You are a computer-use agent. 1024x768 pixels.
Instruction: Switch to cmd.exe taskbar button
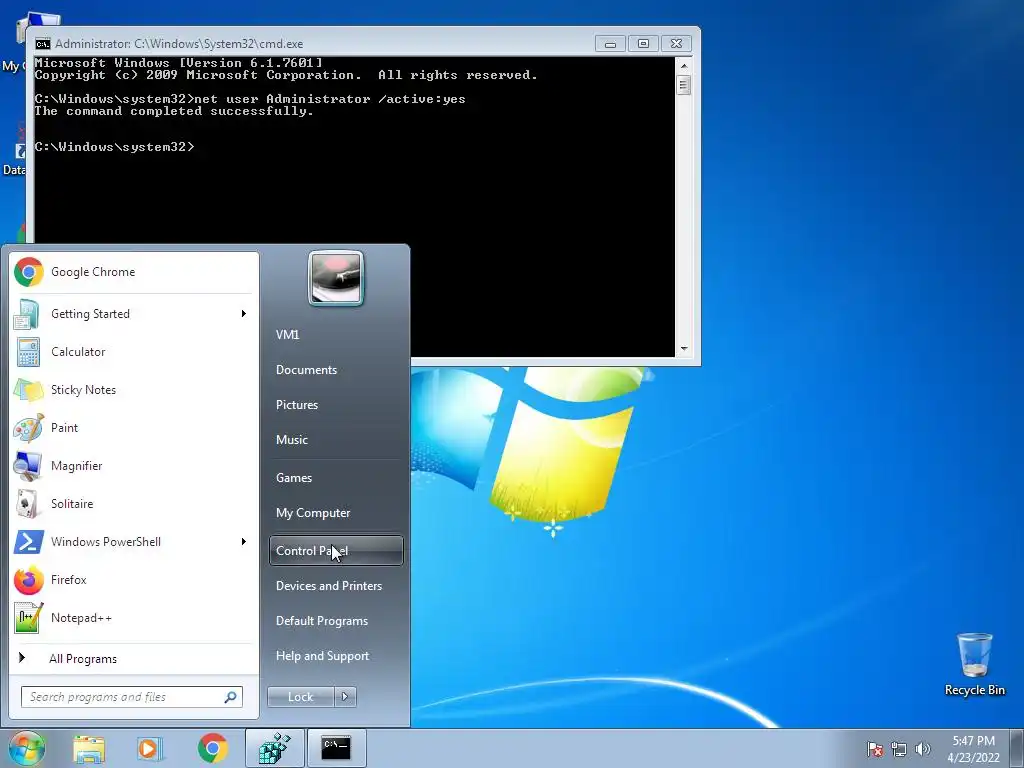pyautogui.click(x=336, y=748)
